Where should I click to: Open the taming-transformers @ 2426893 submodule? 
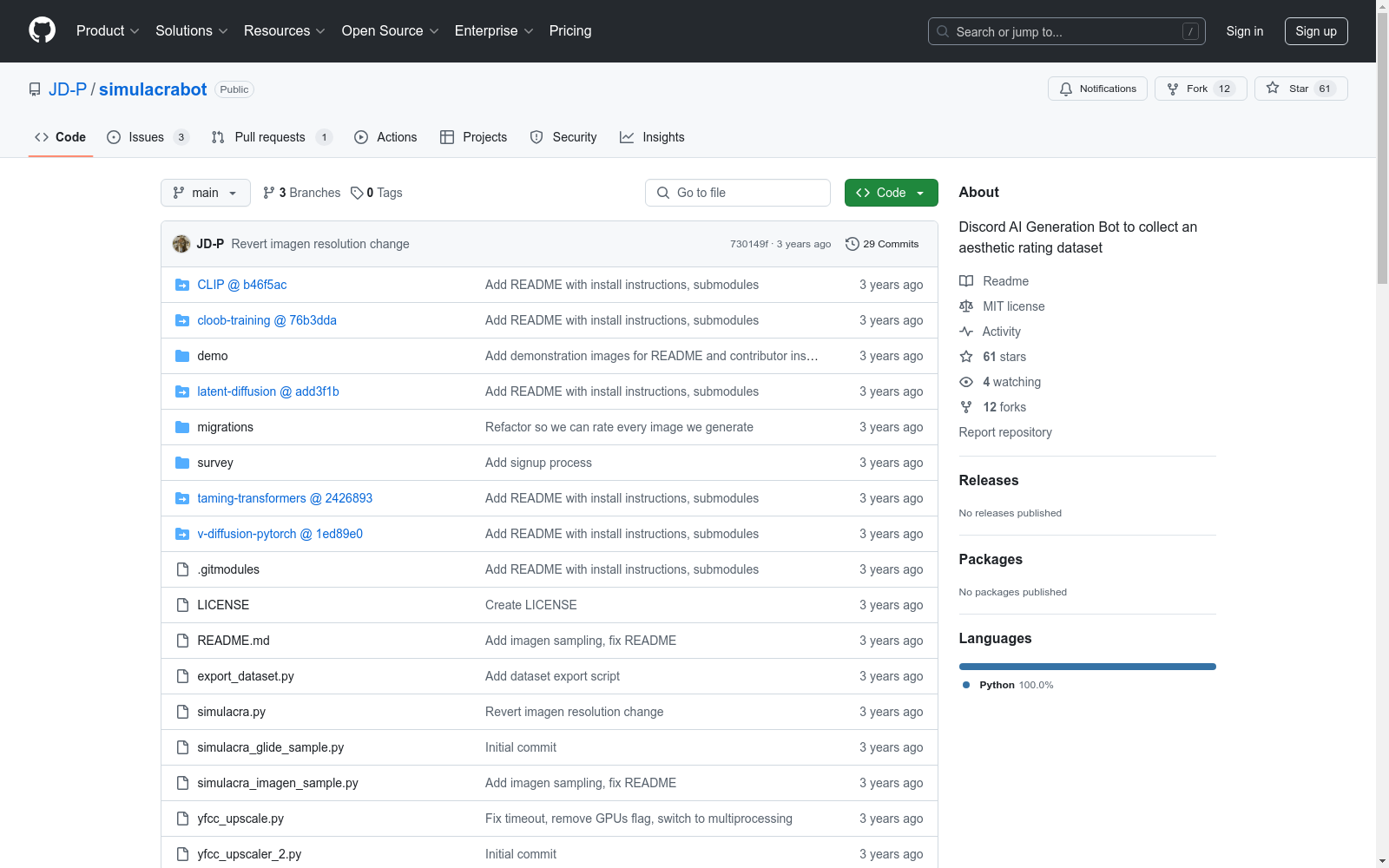285,498
